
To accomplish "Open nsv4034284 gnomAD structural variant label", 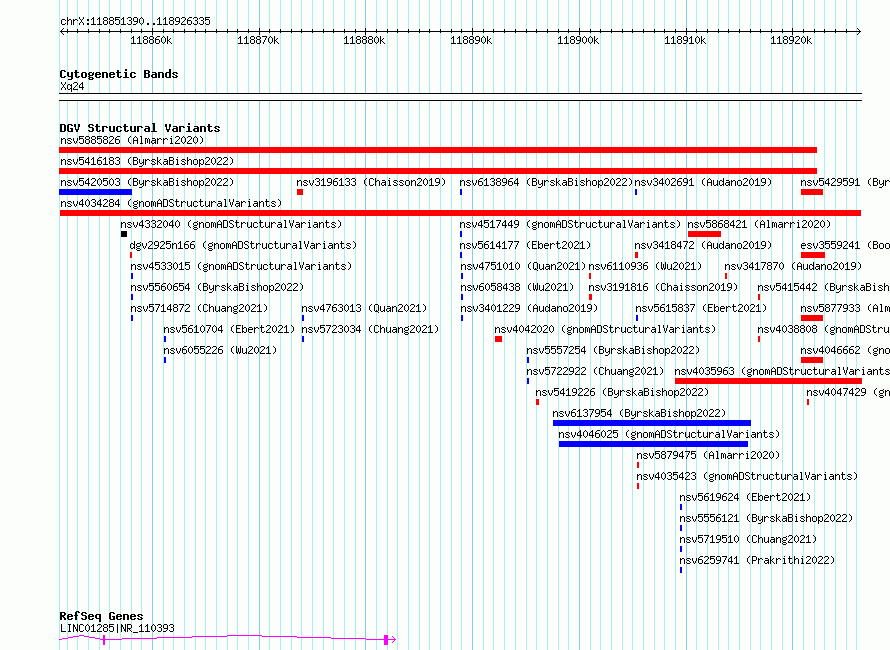I will click(x=171, y=203).
